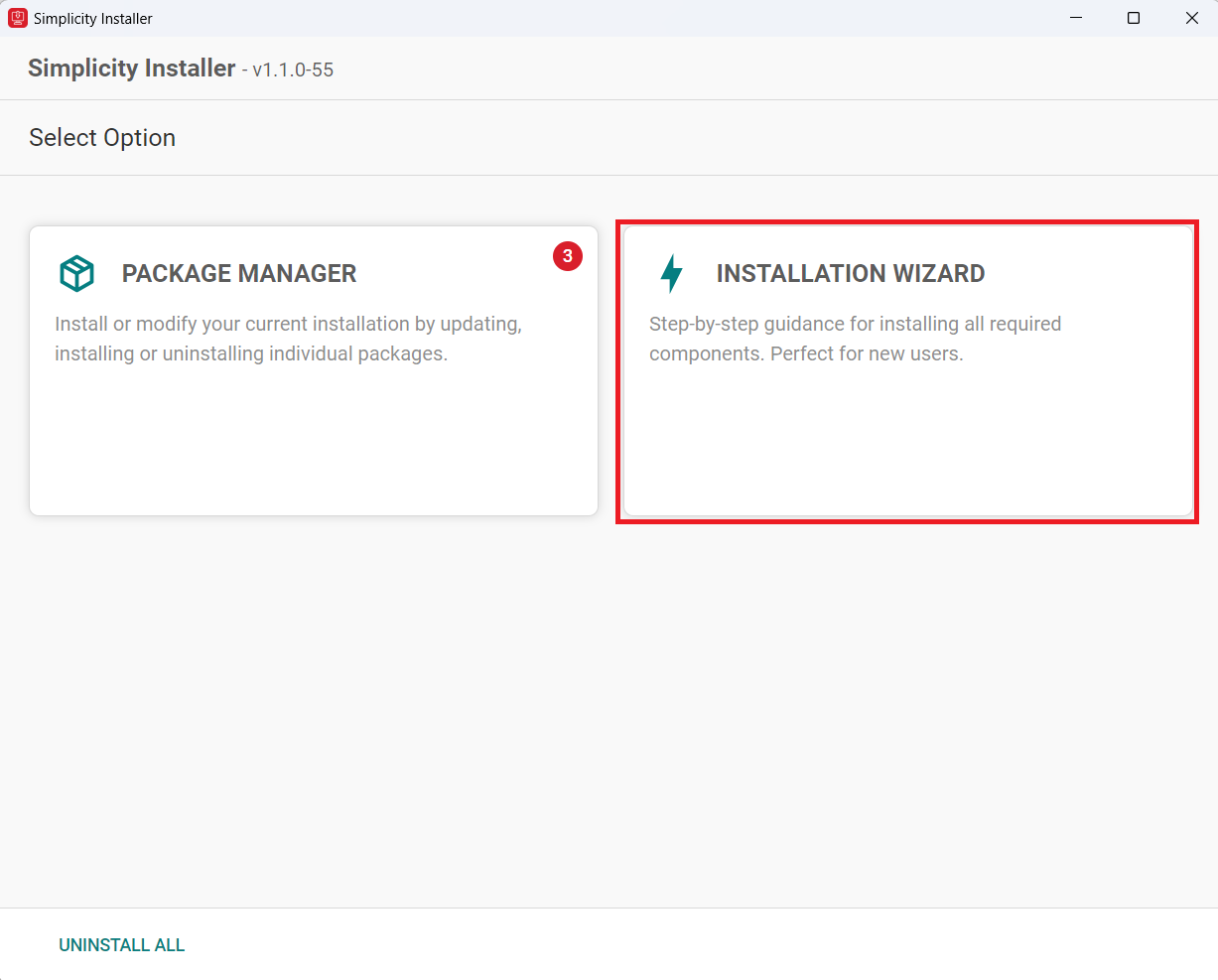The width and height of the screenshot is (1218, 980).
Task: Click the teal box icon on the left card
Action: coord(76,273)
